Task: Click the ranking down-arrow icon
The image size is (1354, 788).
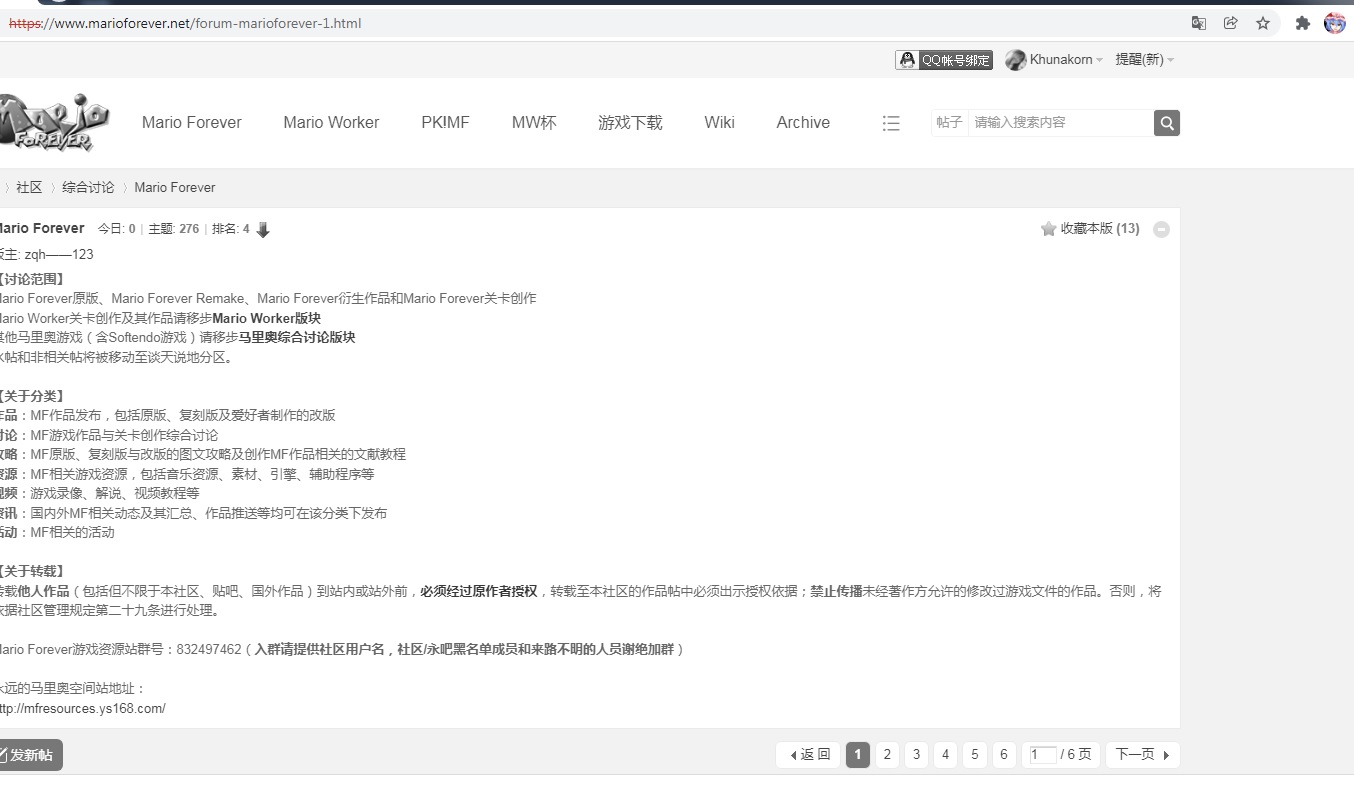Action: point(263,230)
